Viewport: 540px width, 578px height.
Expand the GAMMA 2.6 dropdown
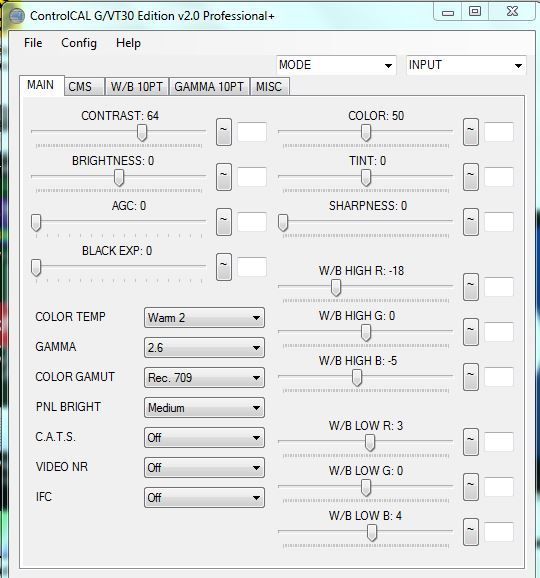[x=204, y=348]
